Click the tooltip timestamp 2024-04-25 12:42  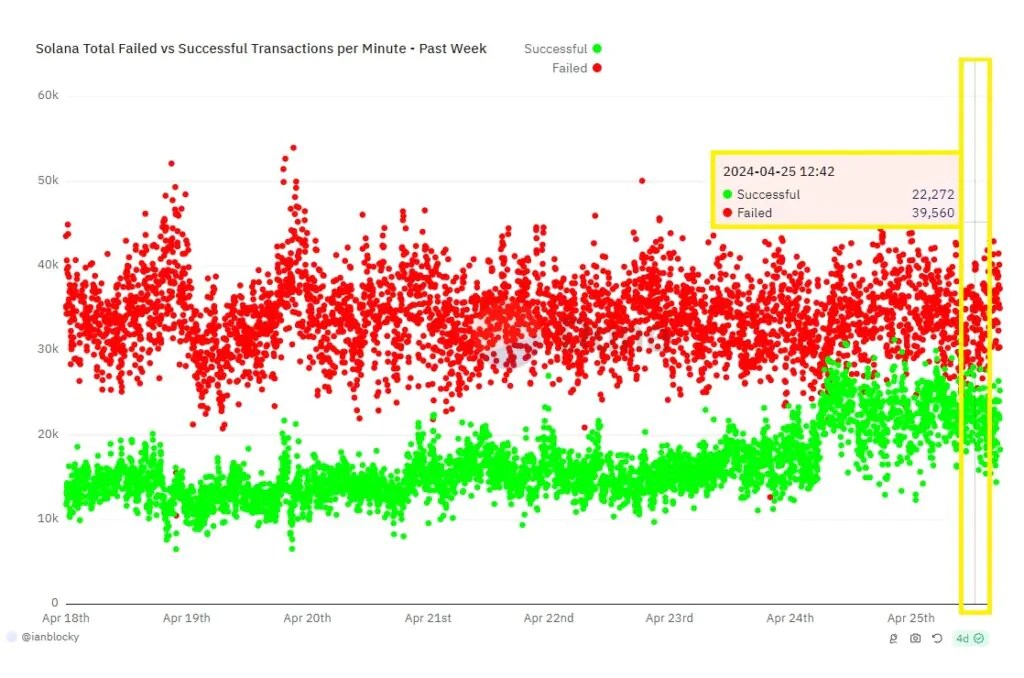coord(778,172)
